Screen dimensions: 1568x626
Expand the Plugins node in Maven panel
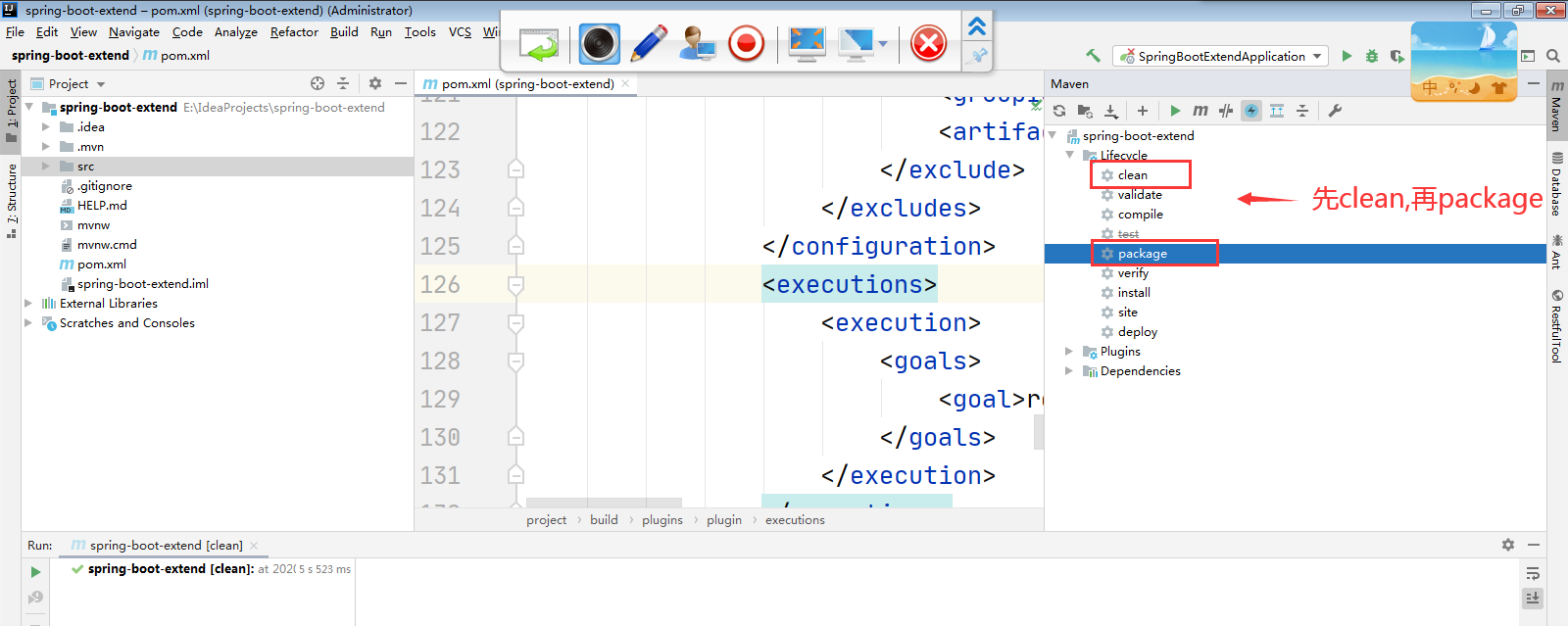[x=1069, y=351]
